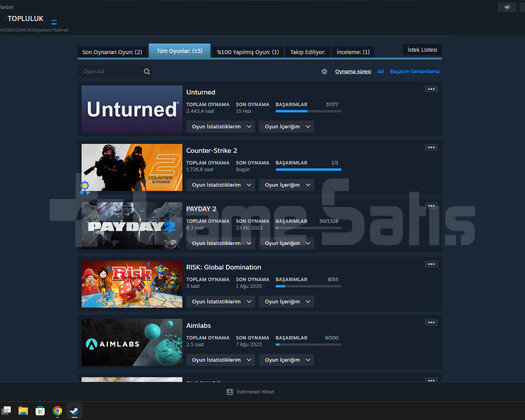Viewport: 525px width, 420px height.
Task: Expand Aimlabs Oyun İçeriğim dropdown
Action: click(x=287, y=360)
